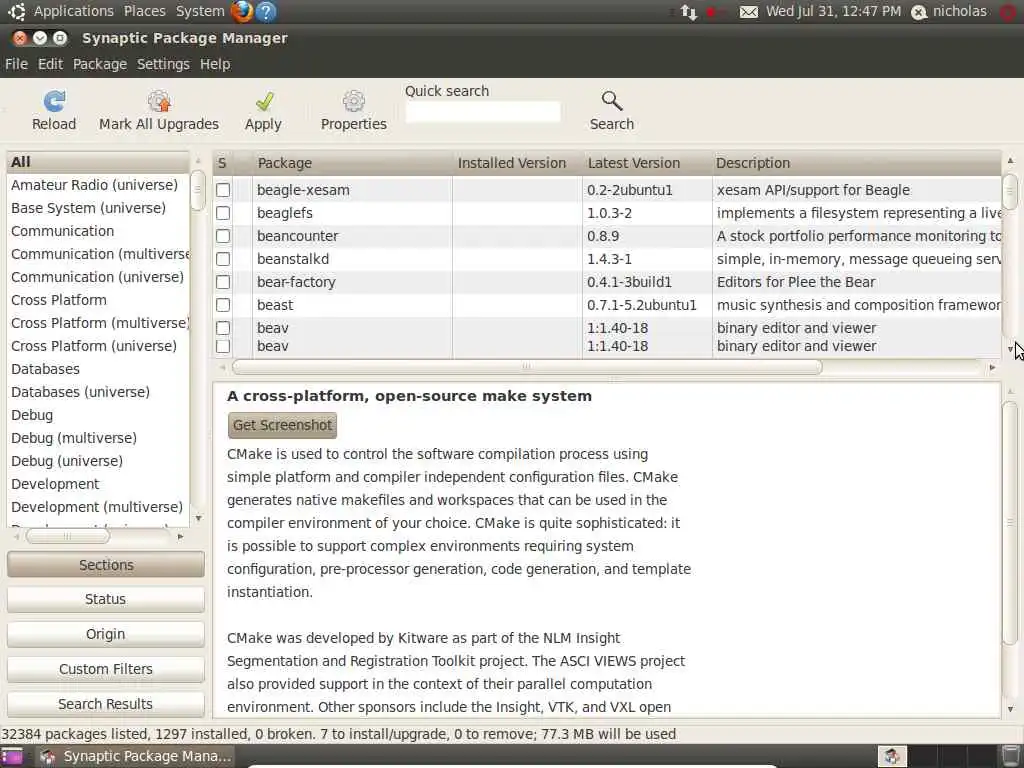Click the package list horizontal scrollbar
This screenshot has width=1024, height=768.
527,367
